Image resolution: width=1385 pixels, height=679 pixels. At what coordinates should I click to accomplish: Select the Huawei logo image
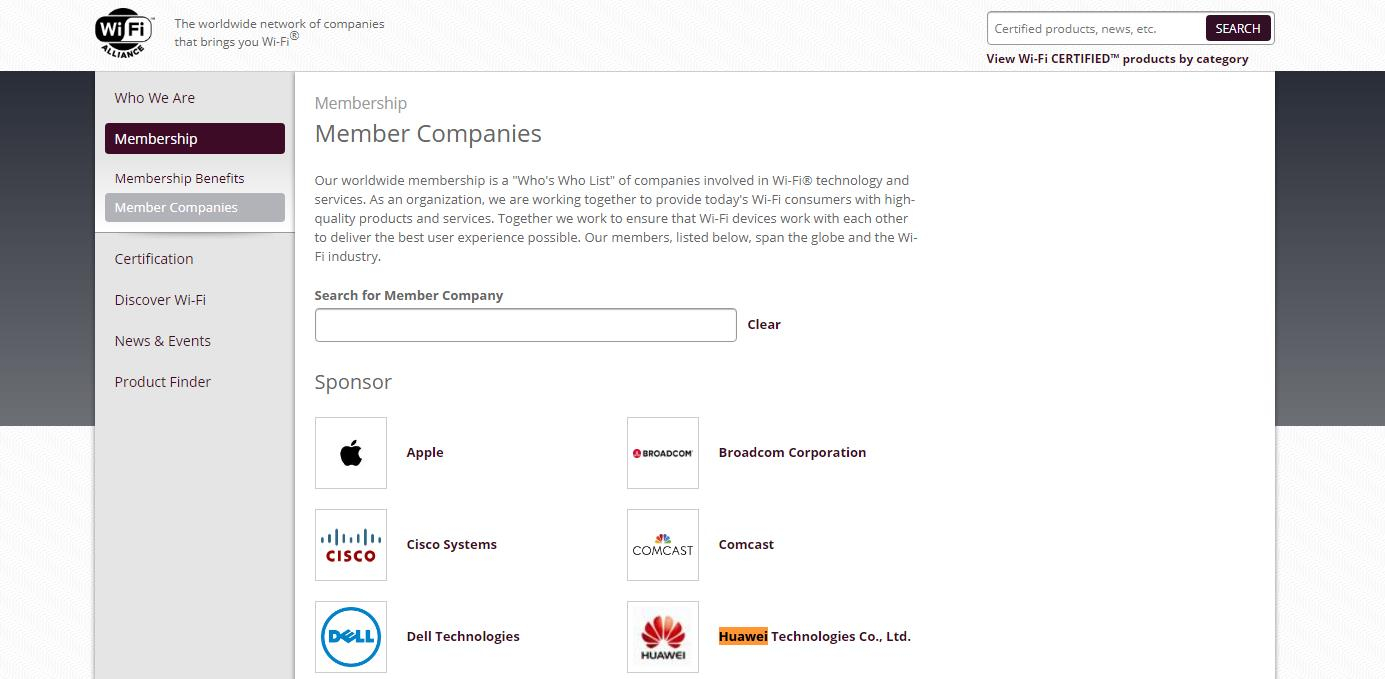pyautogui.click(x=663, y=637)
